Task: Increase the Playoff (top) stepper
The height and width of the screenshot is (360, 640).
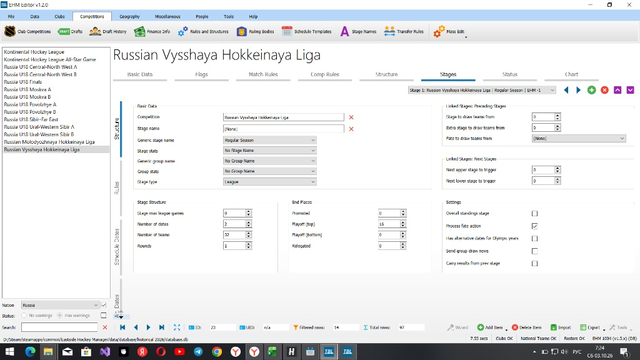Action: coord(403,222)
